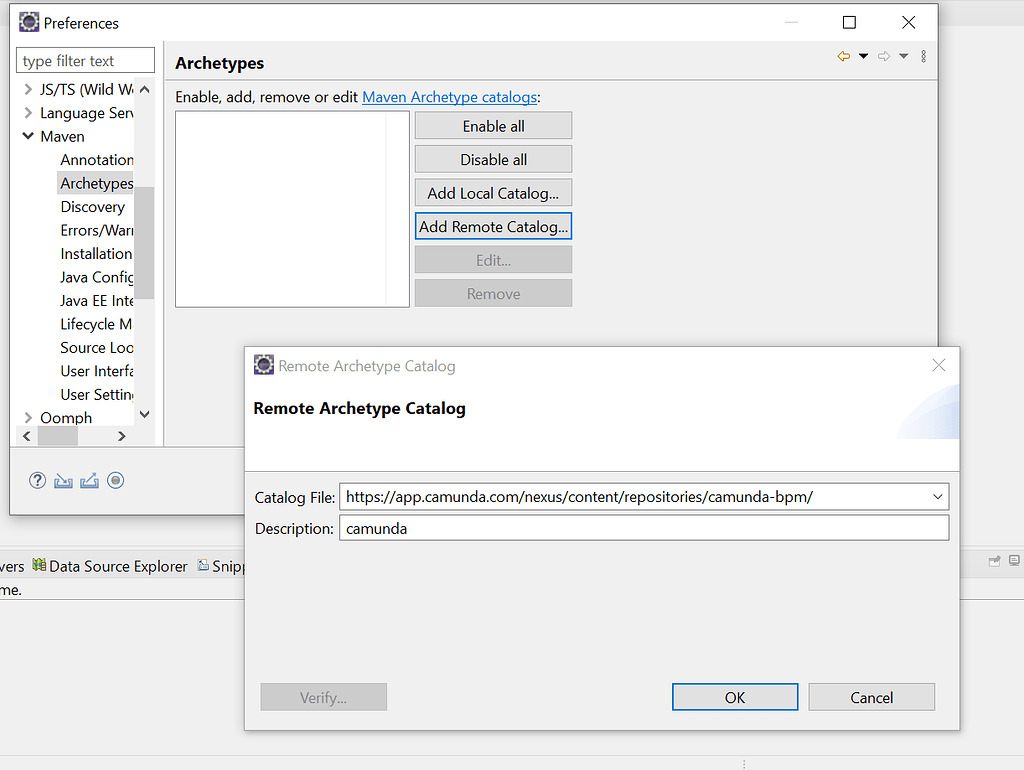Click the Back navigation arrow

coord(845,56)
